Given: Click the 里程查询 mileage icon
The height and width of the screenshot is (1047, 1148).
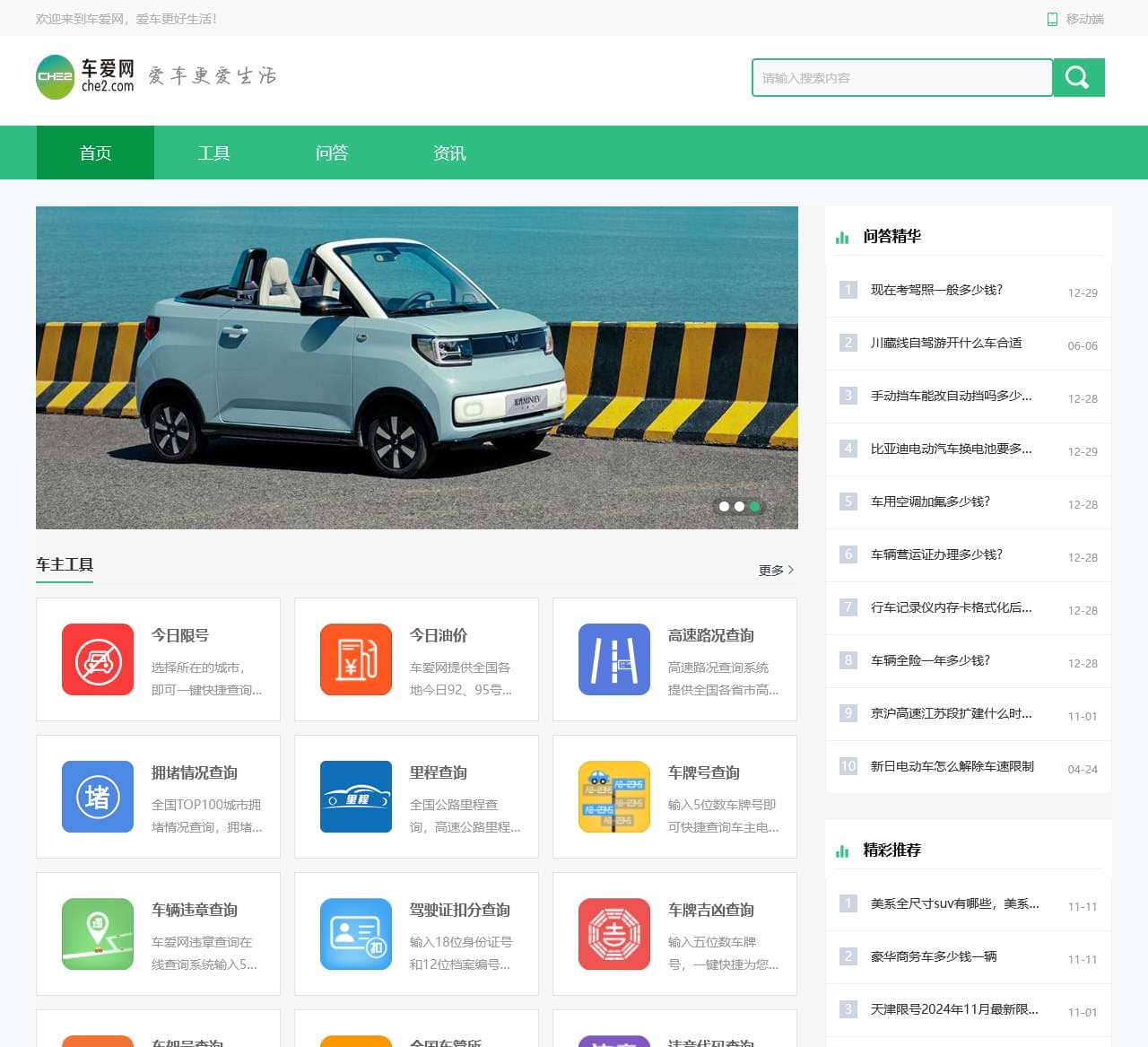Looking at the screenshot, I should point(356,797).
